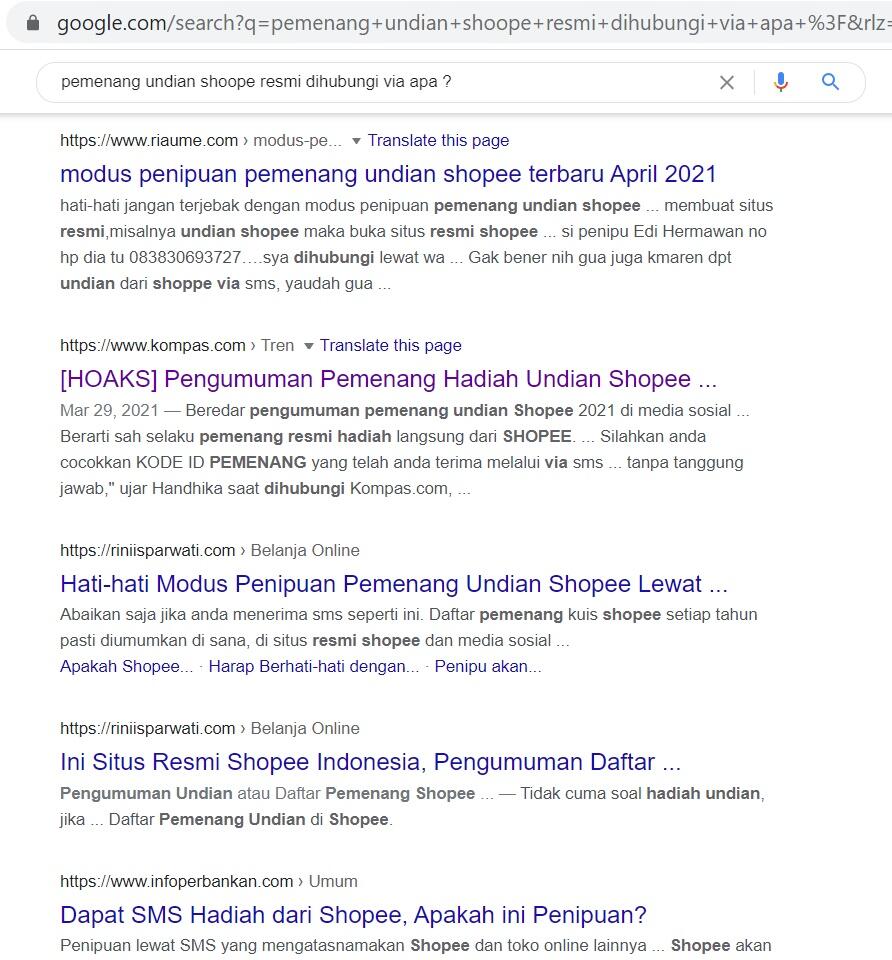Click the padlock site security icon
This screenshot has width=892, height=960.
(x=33, y=23)
